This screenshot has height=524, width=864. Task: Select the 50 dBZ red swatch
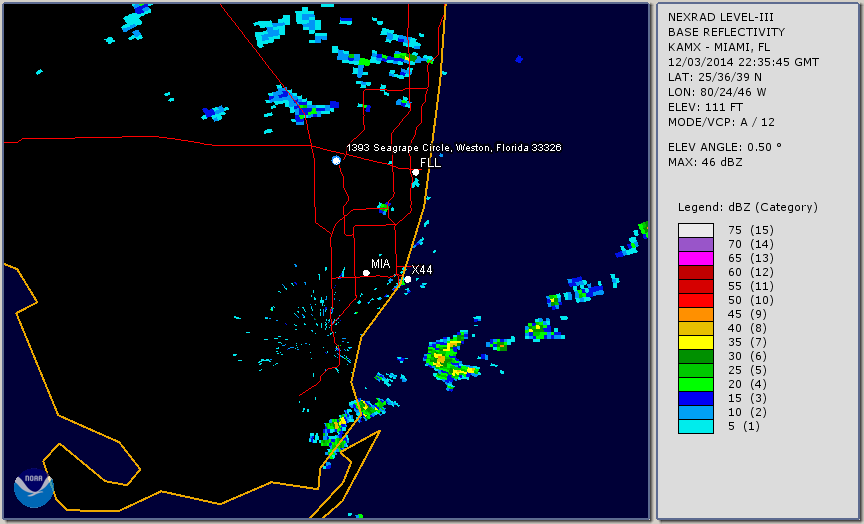point(695,300)
